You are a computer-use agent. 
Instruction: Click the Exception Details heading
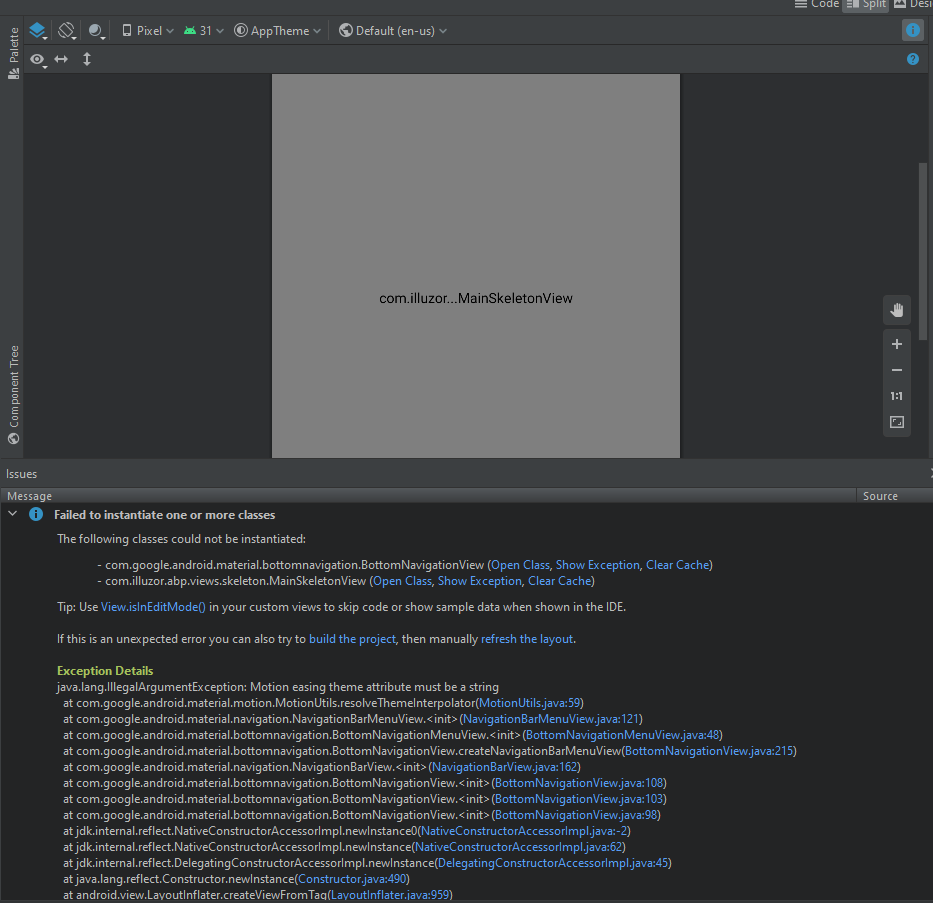105,671
